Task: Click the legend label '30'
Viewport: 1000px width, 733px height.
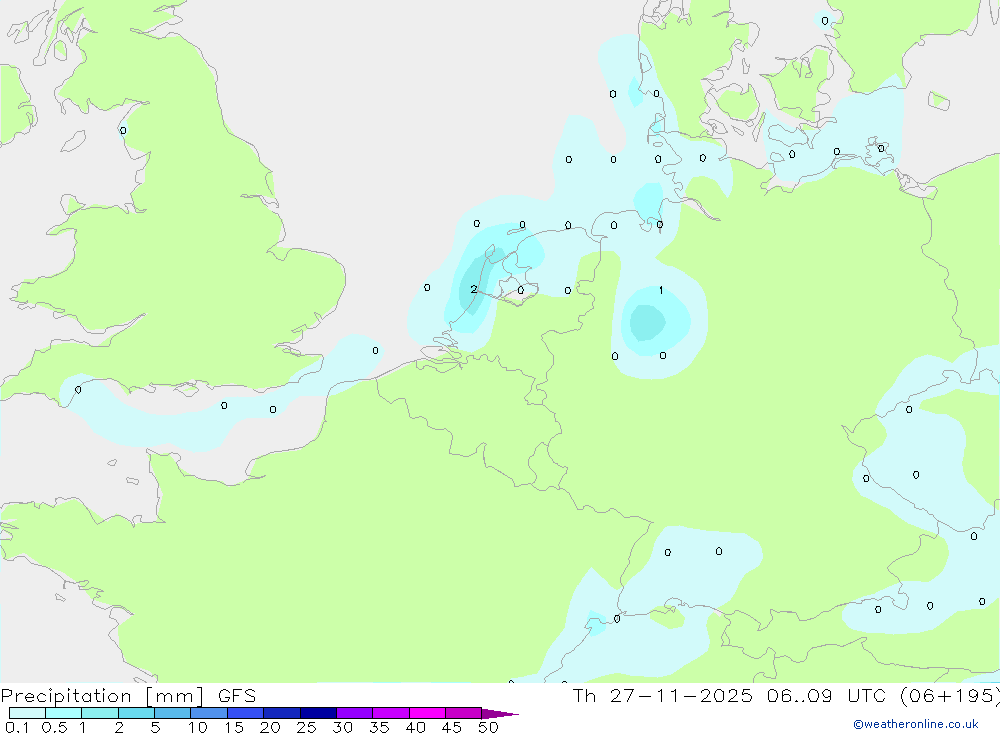Action: tap(343, 727)
